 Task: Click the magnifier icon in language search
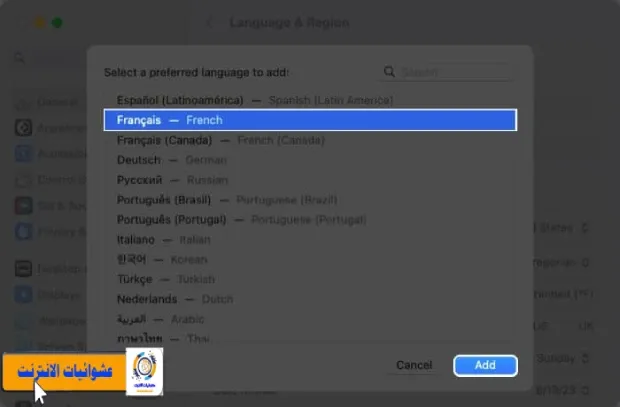[x=389, y=72]
